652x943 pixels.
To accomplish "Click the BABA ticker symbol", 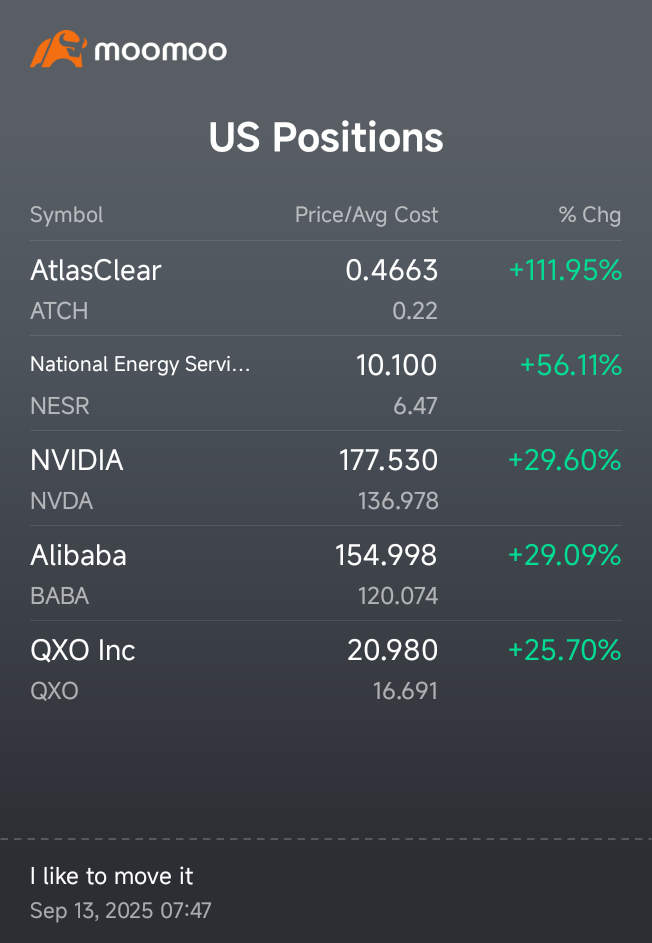I will (x=60, y=596).
